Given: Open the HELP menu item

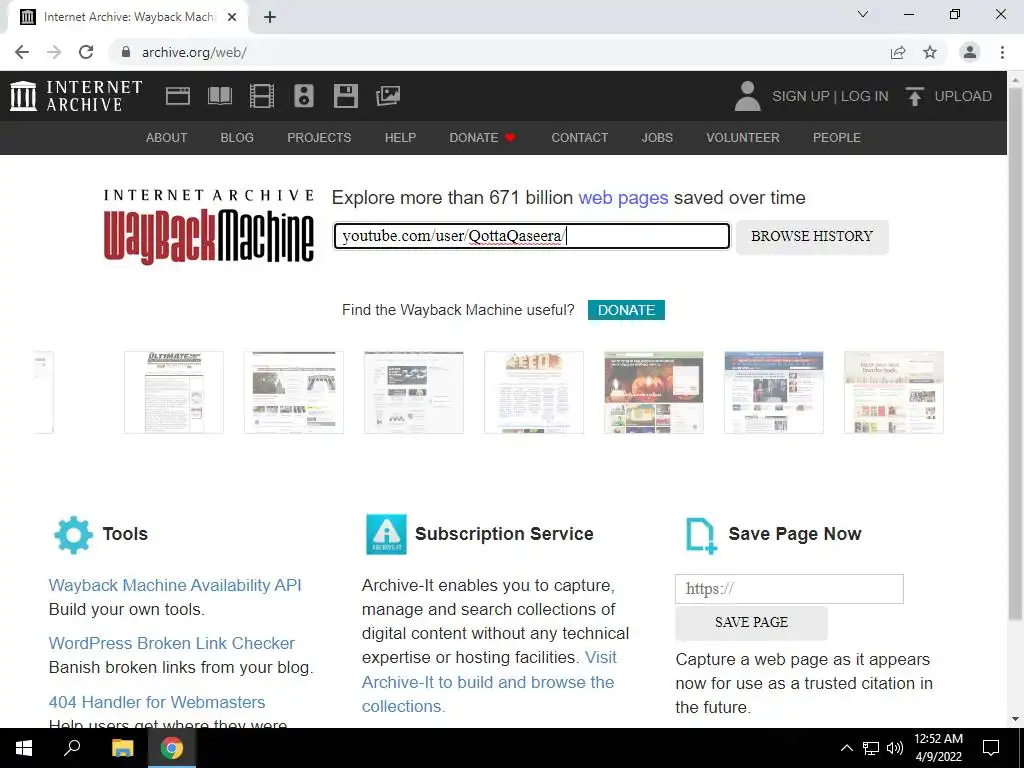Looking at the screenshot, I should click(x=400, y=138).
